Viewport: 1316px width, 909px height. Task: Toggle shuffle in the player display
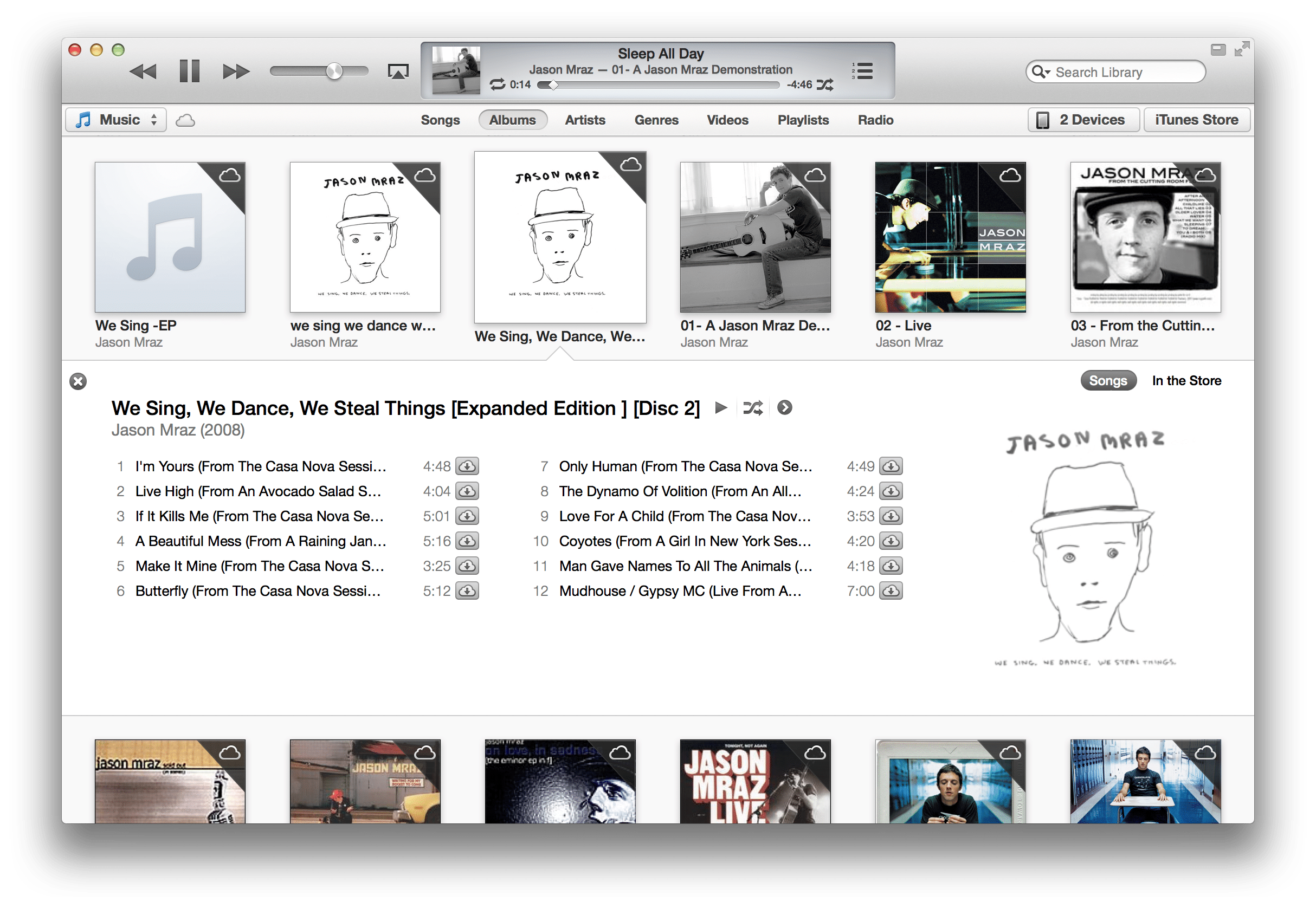pyautogui.click(x=825, y=85)
